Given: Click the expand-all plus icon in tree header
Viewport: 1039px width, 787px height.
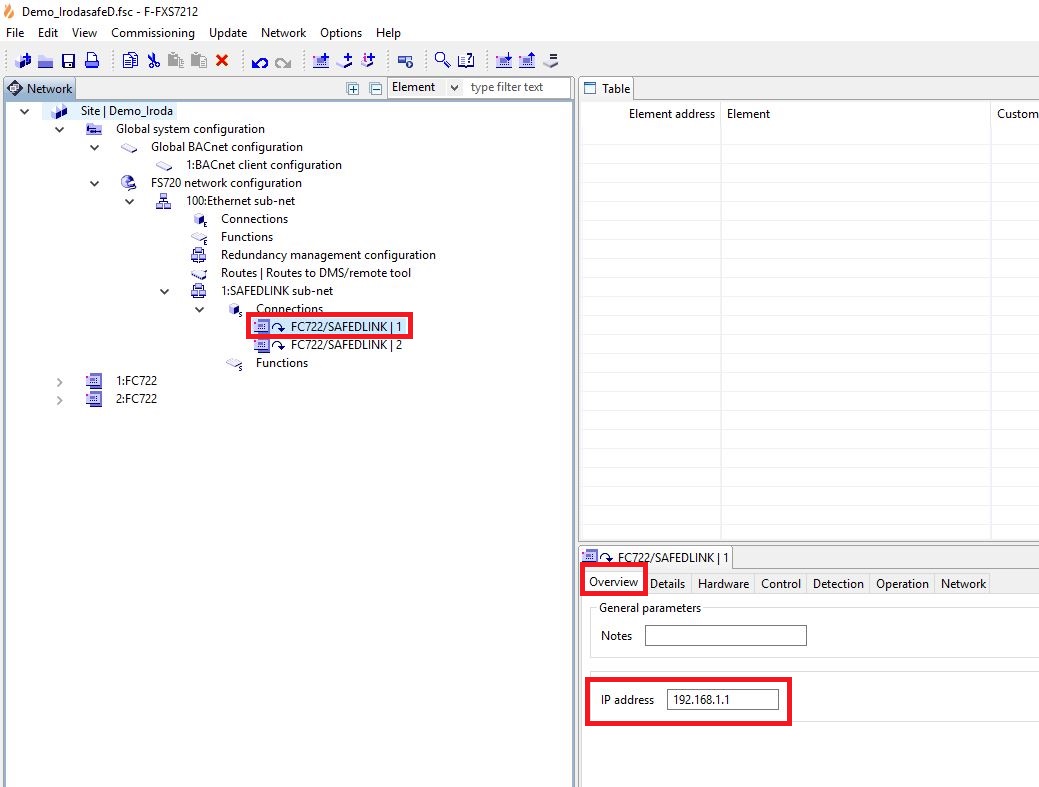Looking at the screenshot, I should (x=353, y=88).
